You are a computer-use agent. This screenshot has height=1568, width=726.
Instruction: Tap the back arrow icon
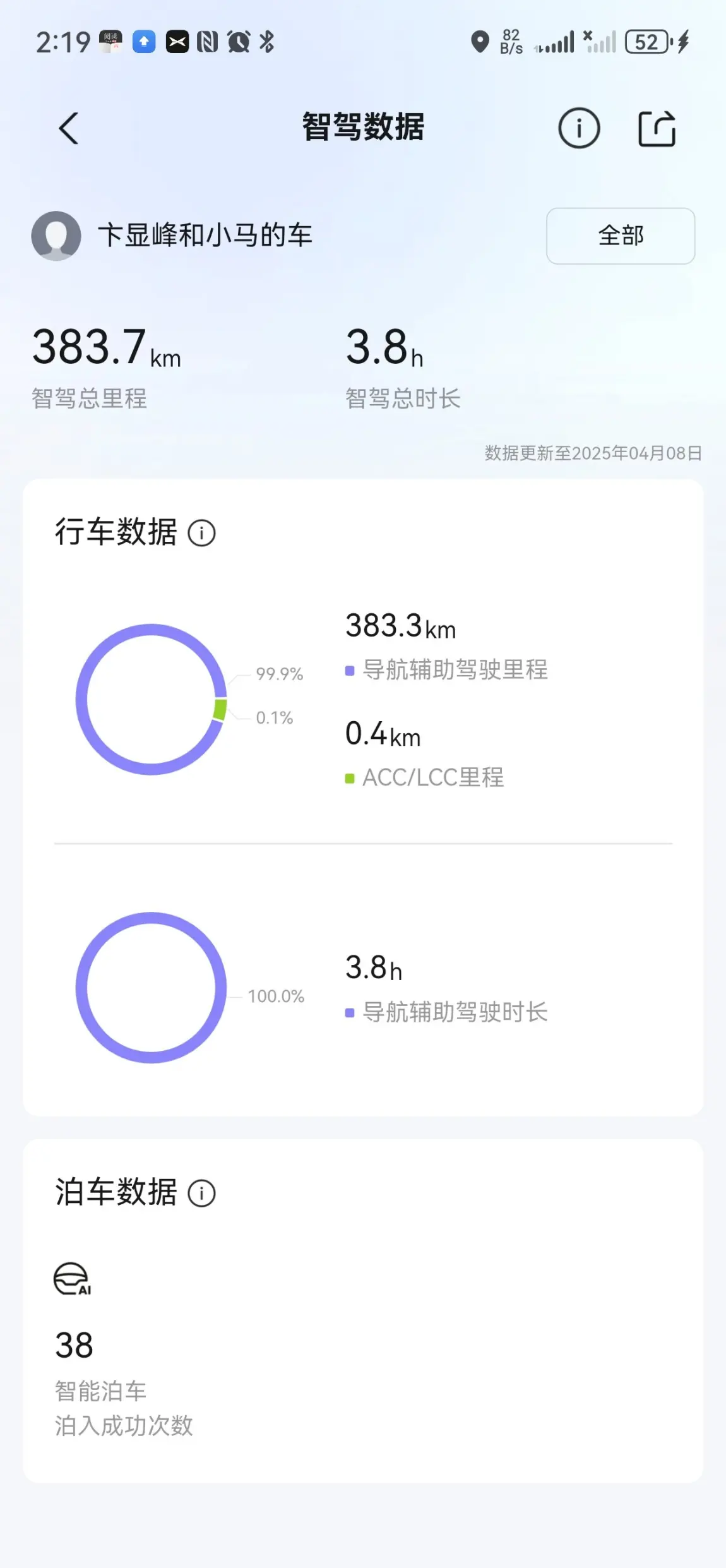coord(68,128)
